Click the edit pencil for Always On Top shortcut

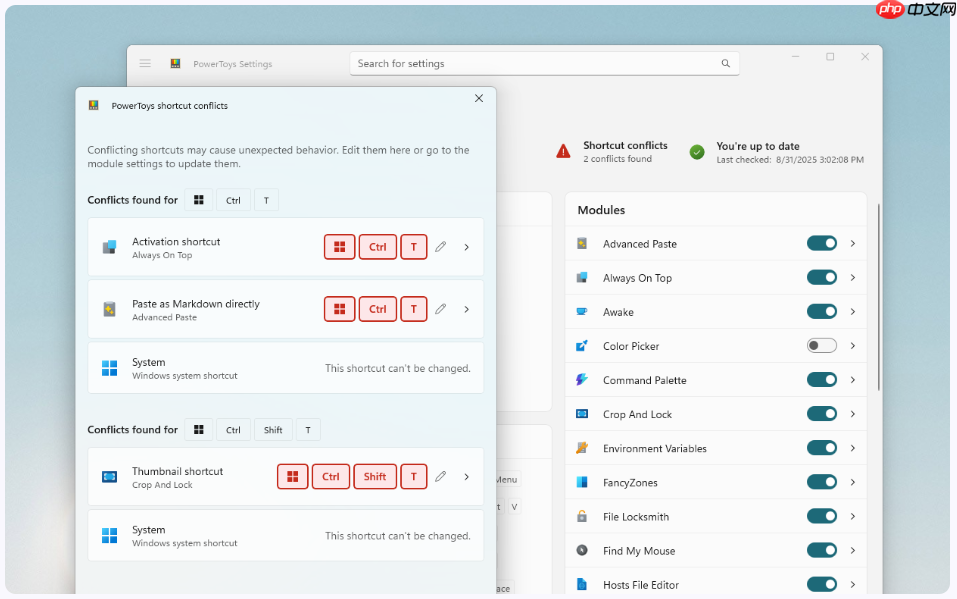[440, 247]
